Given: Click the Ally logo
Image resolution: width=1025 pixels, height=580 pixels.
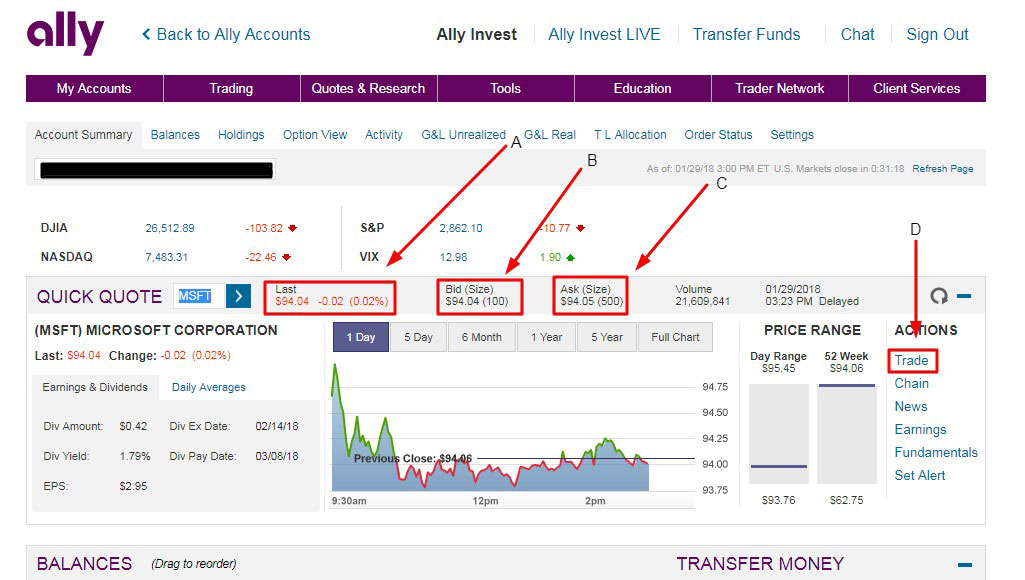Looking at the screenshot, I should click(x=65, y=34).
